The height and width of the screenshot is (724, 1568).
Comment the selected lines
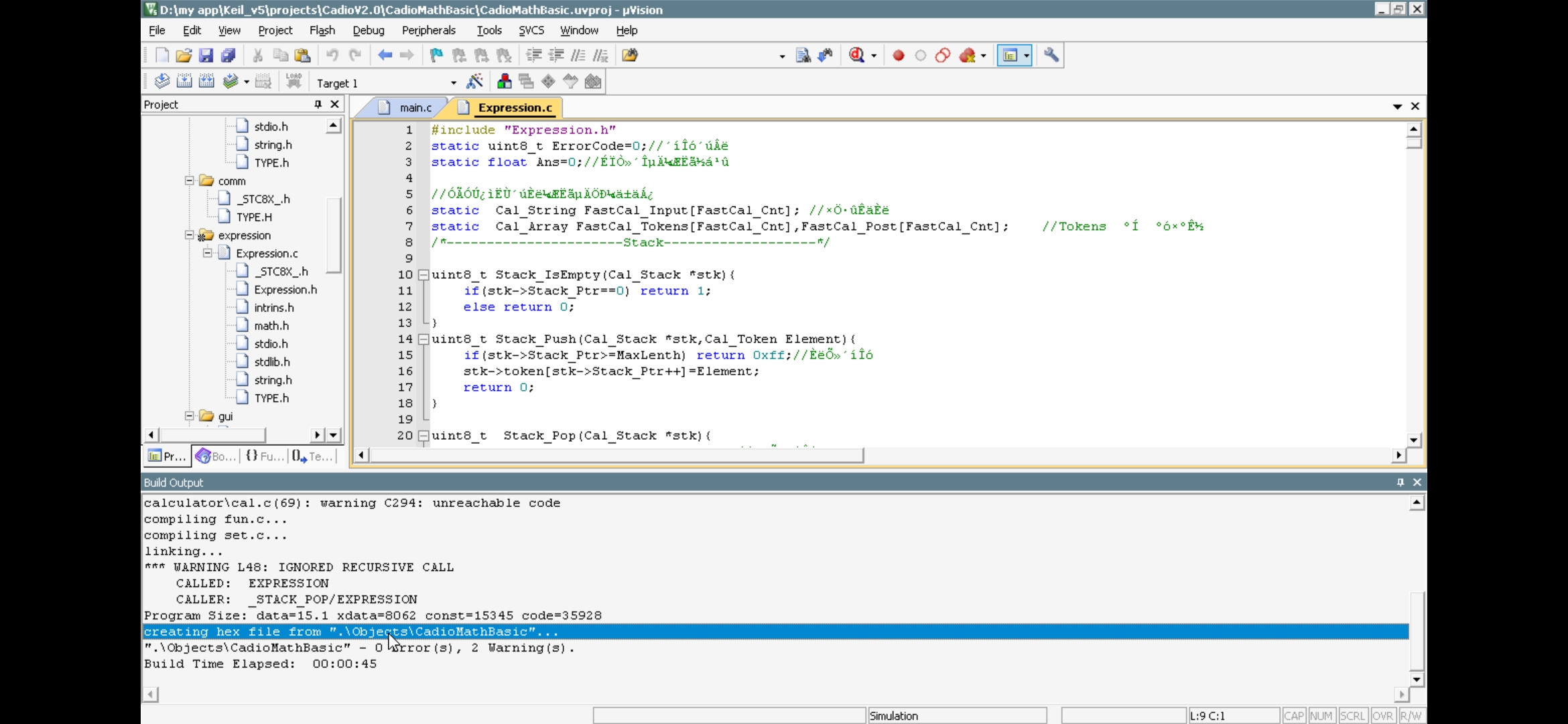[x=578, y=56]
